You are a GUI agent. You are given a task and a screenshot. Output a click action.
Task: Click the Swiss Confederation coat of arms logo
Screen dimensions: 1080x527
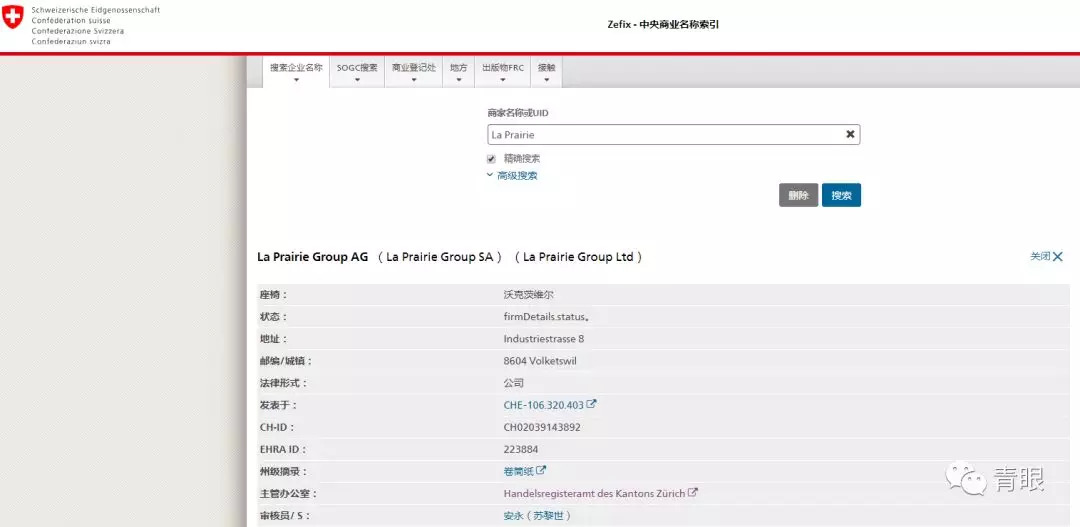coord(12,17)
